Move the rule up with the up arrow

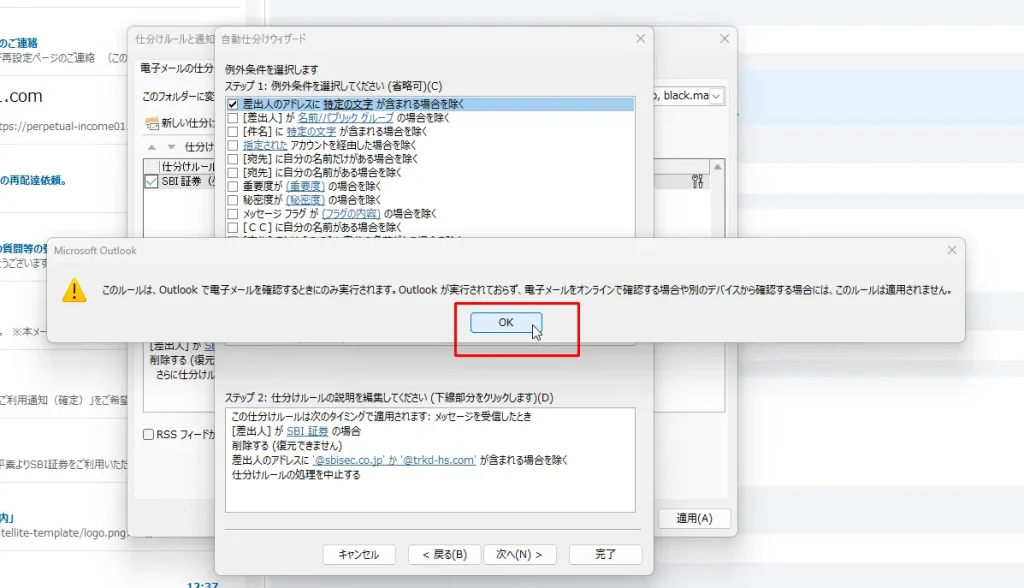point(152,147)
